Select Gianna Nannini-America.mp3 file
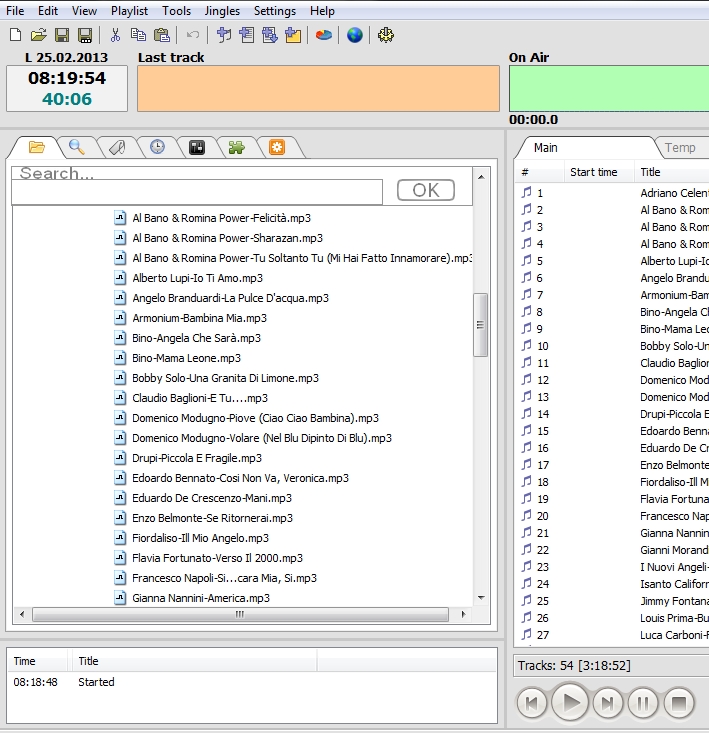 click(193, 598)
